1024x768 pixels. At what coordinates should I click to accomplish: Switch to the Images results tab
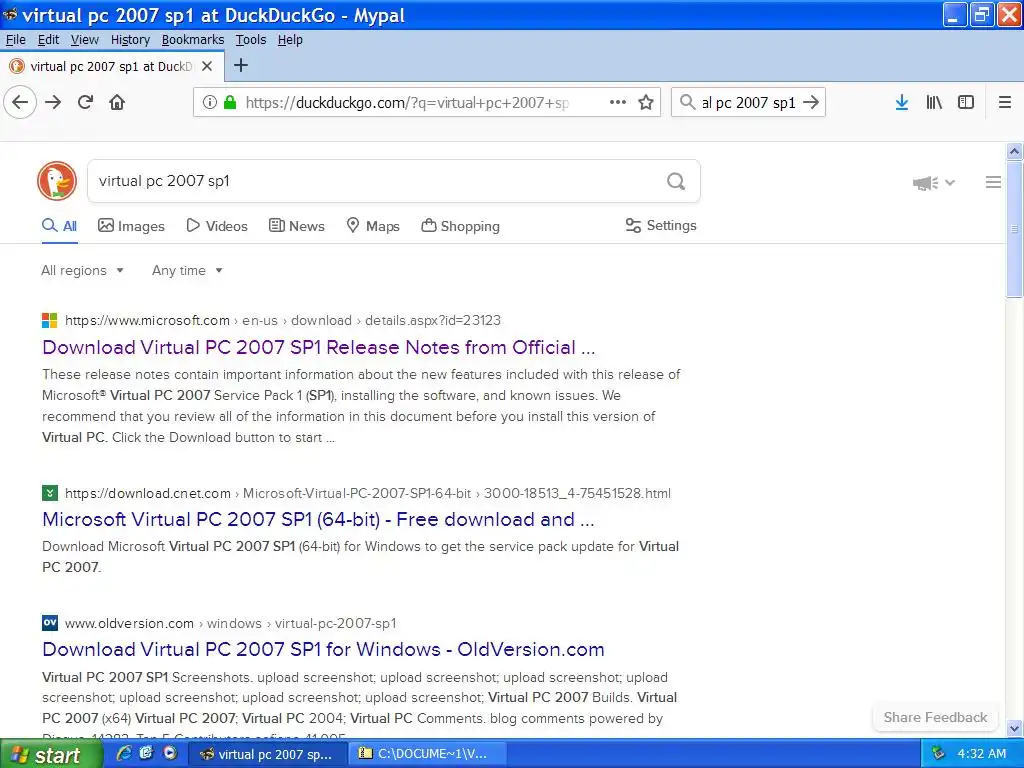[131, 226]
